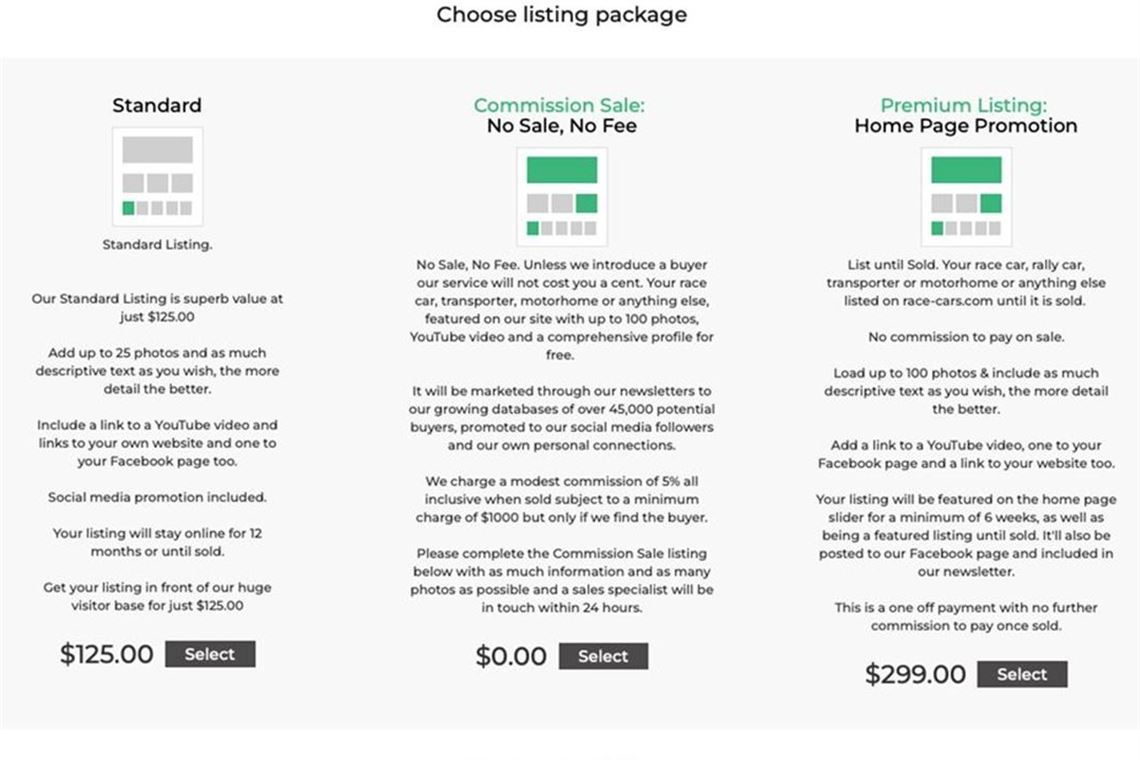The height and width of the screenshot is (760, 1140).
Task: Select the $299.00 Premium Listing package
Action: pyautogui.click(x=1021, y=674)
